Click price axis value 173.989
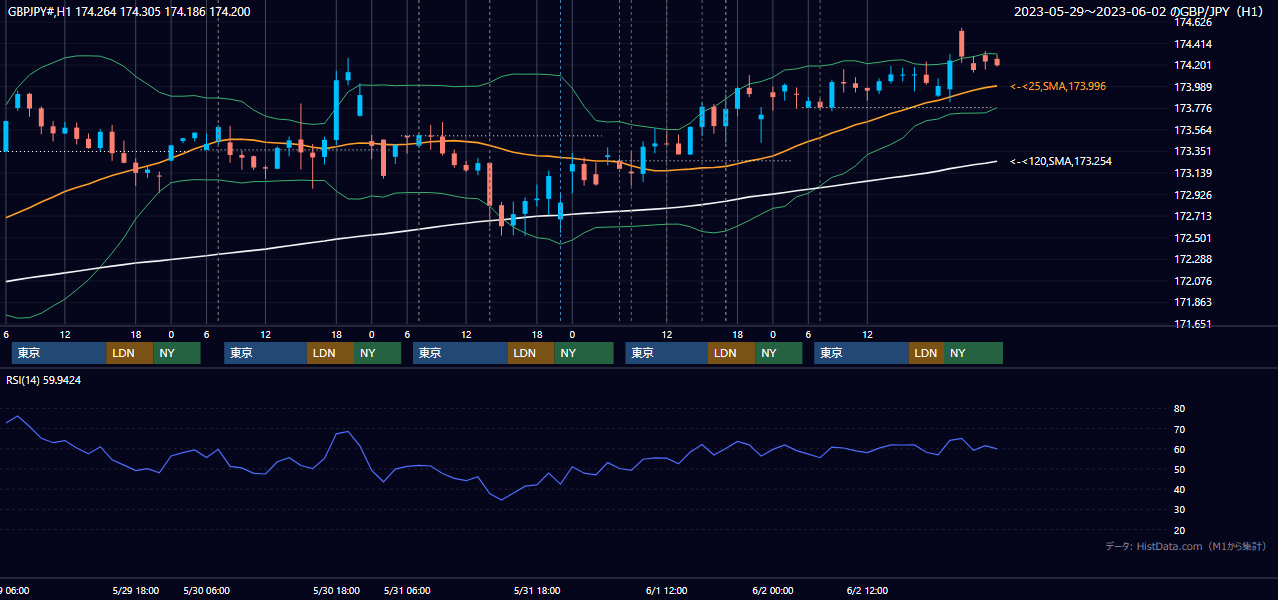This screenshot has height=600, width=1278. click(x=1192, y=87)
